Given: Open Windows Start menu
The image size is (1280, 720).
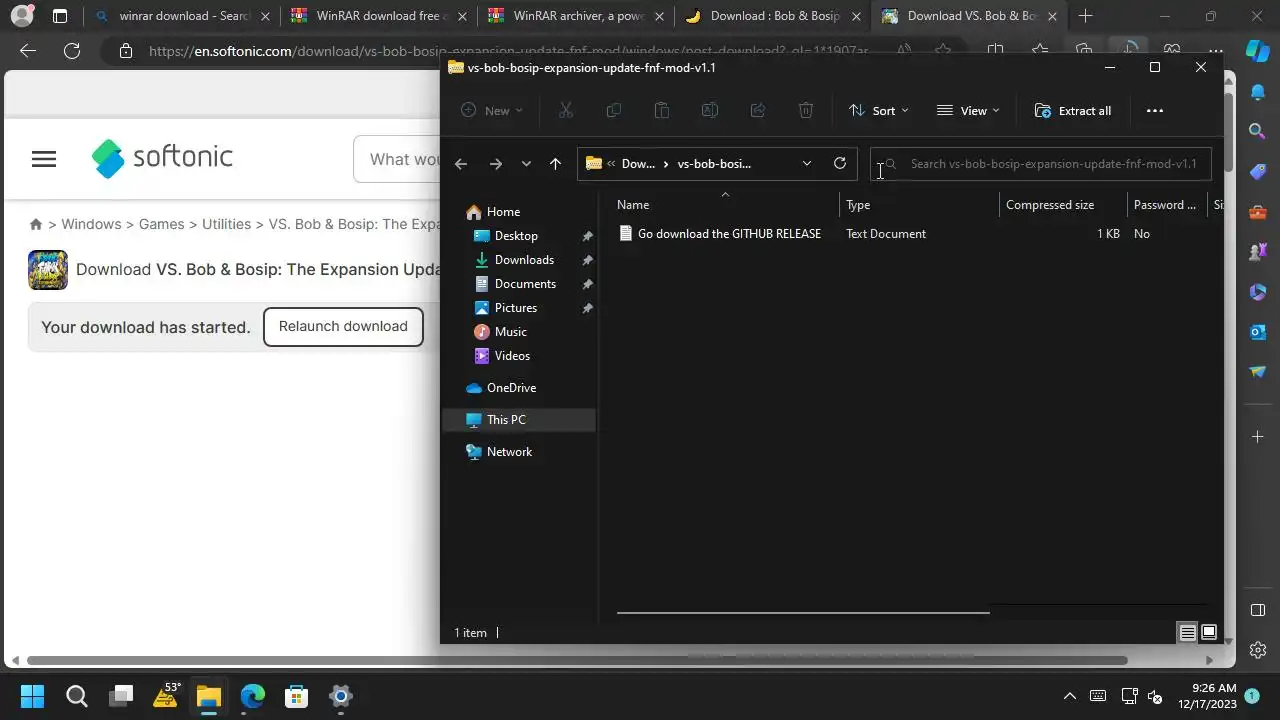Looking at the screenshot, I should 32,697.
